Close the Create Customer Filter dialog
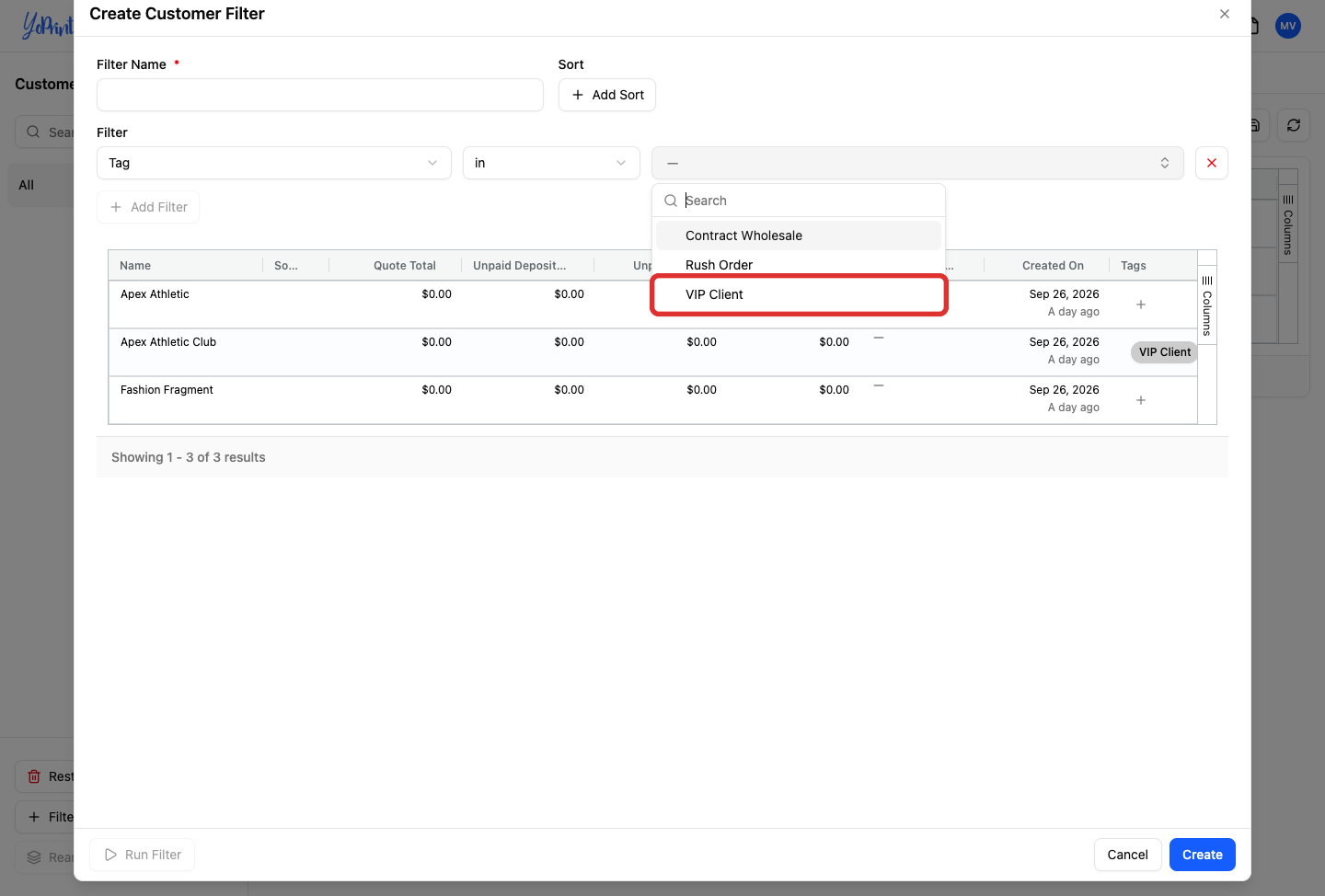The height and width of the screenshot is (896, 1325). click(1224, 14)
